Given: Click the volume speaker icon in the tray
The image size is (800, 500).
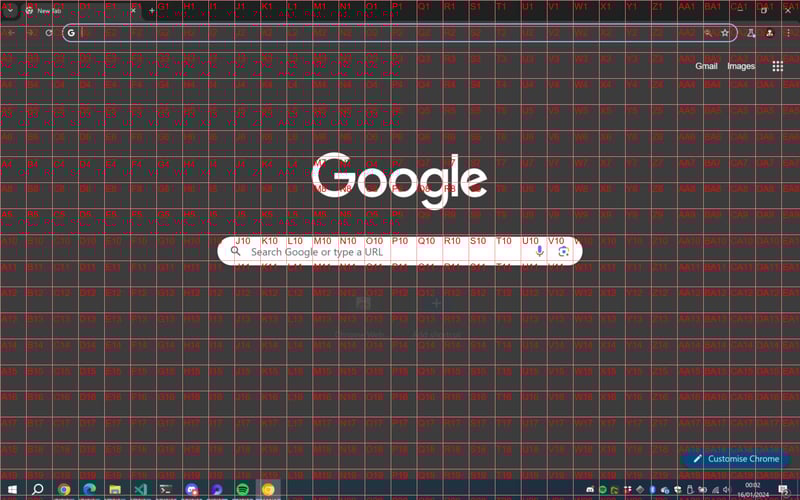Looking at the screenshot, I should pos(726,490).
